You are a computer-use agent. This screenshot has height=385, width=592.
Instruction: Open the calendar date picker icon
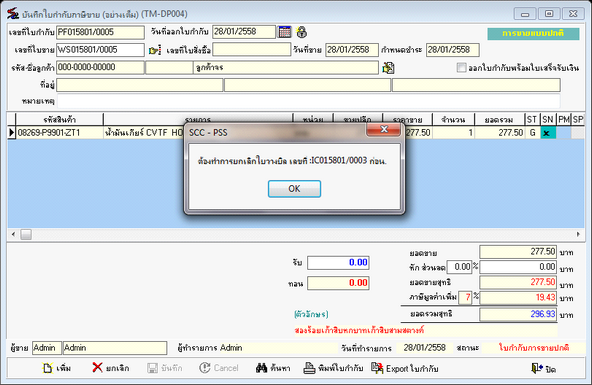point(285,32)
